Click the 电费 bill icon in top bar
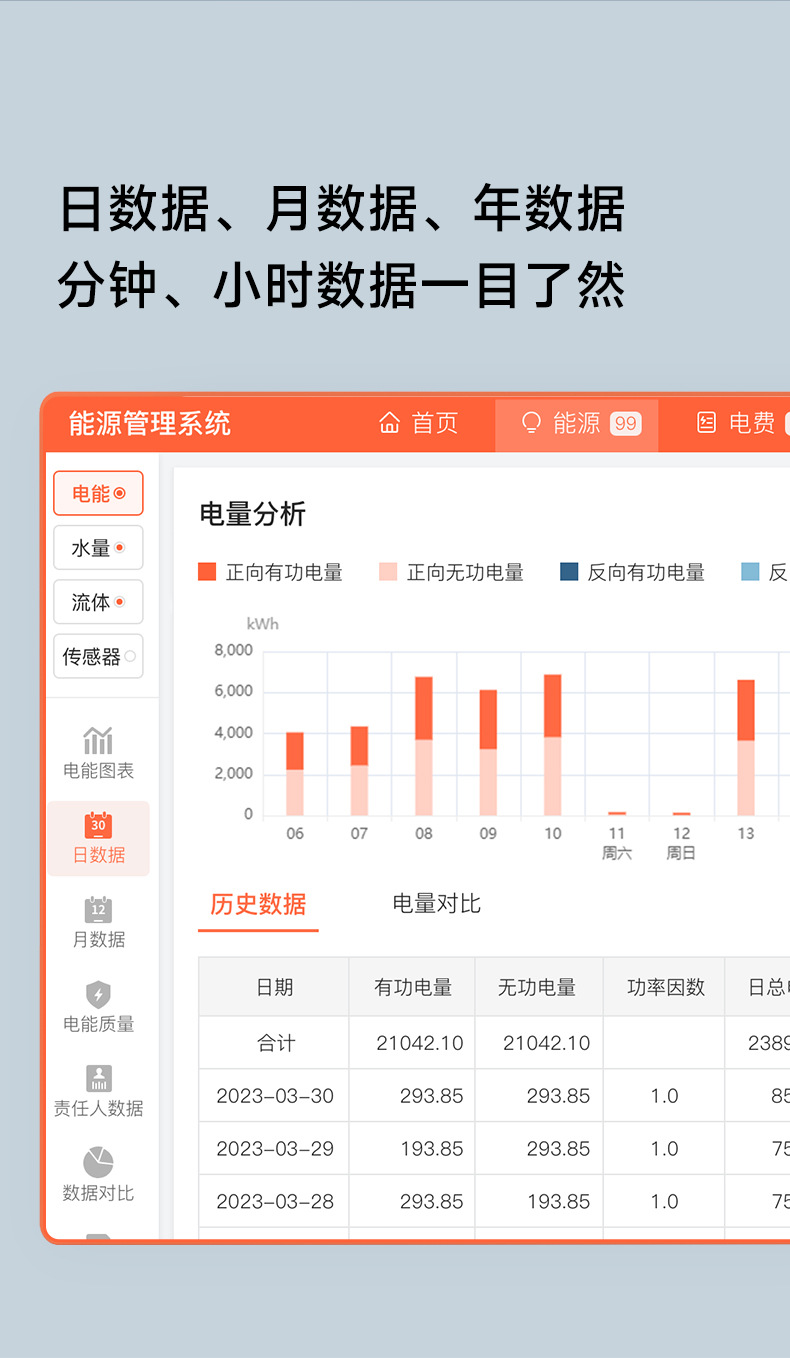790x1358 pixels. tap(707, 423)
